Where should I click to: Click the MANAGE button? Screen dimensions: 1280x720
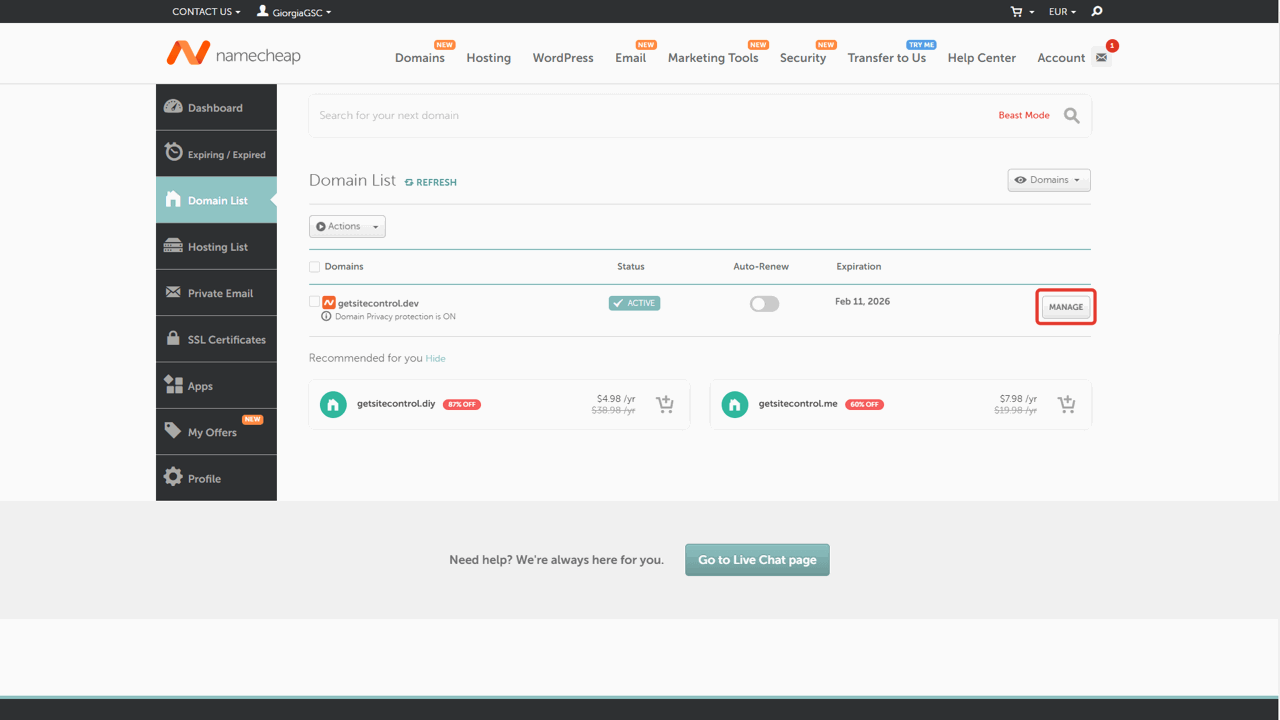pyautogui.click(x=1066, y=307)
